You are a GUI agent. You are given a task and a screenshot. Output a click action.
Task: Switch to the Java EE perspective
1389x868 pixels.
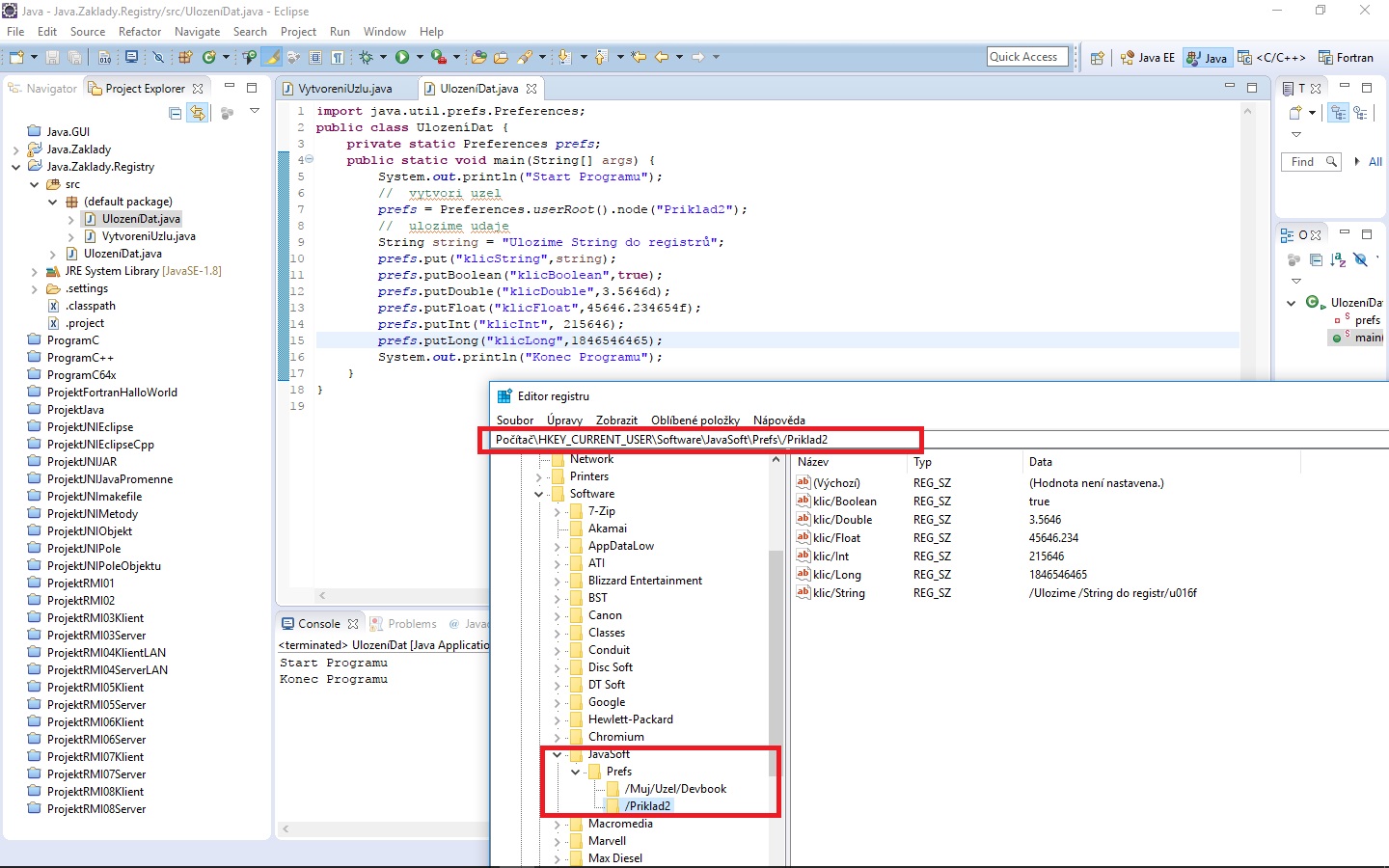click(x=1148, y=58)
